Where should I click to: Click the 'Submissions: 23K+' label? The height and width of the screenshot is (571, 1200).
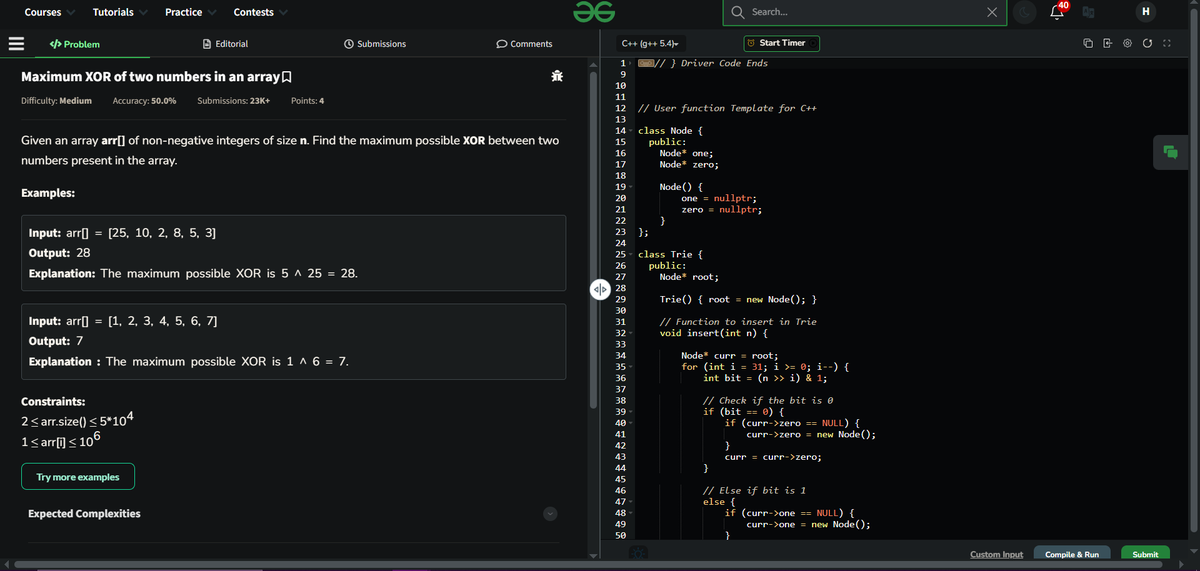pos(234,101)
